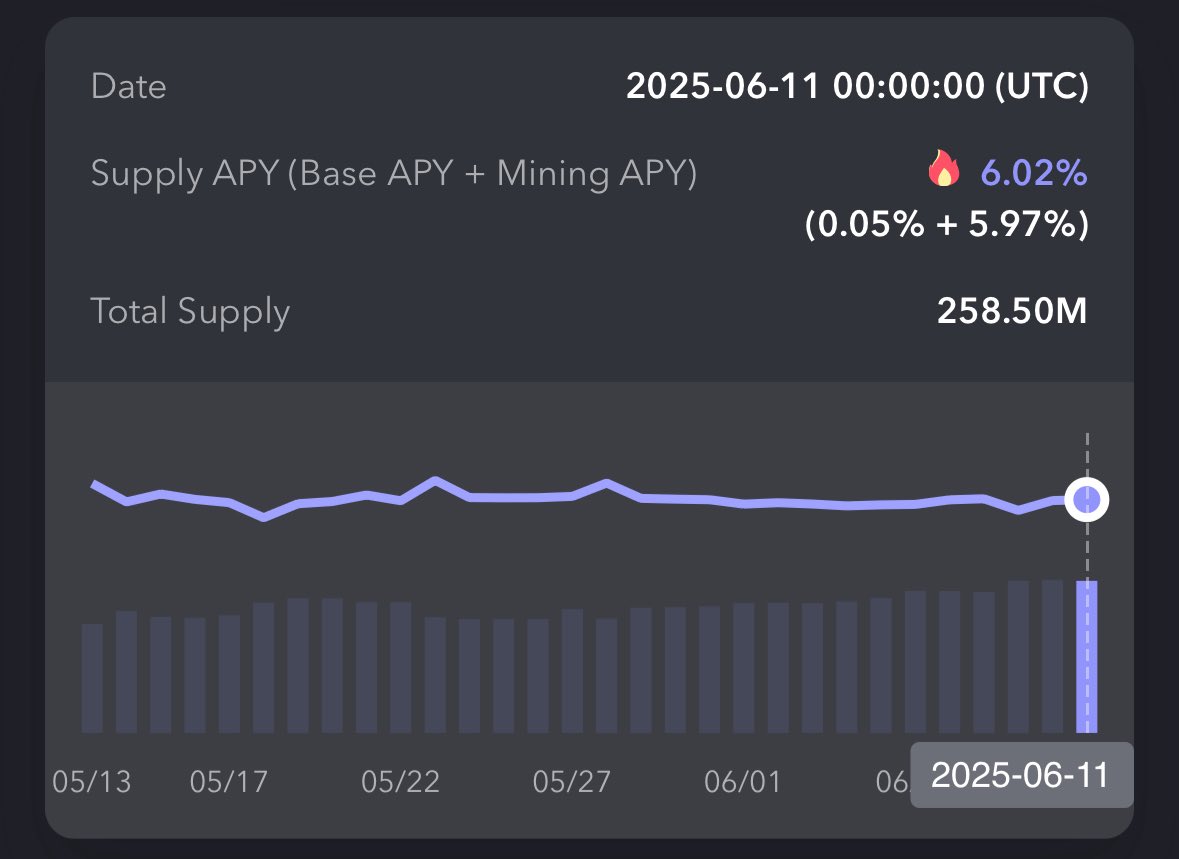This screenshot has width=1179, height=859.
Task: Click the Date row label
Action: (128, 86)
